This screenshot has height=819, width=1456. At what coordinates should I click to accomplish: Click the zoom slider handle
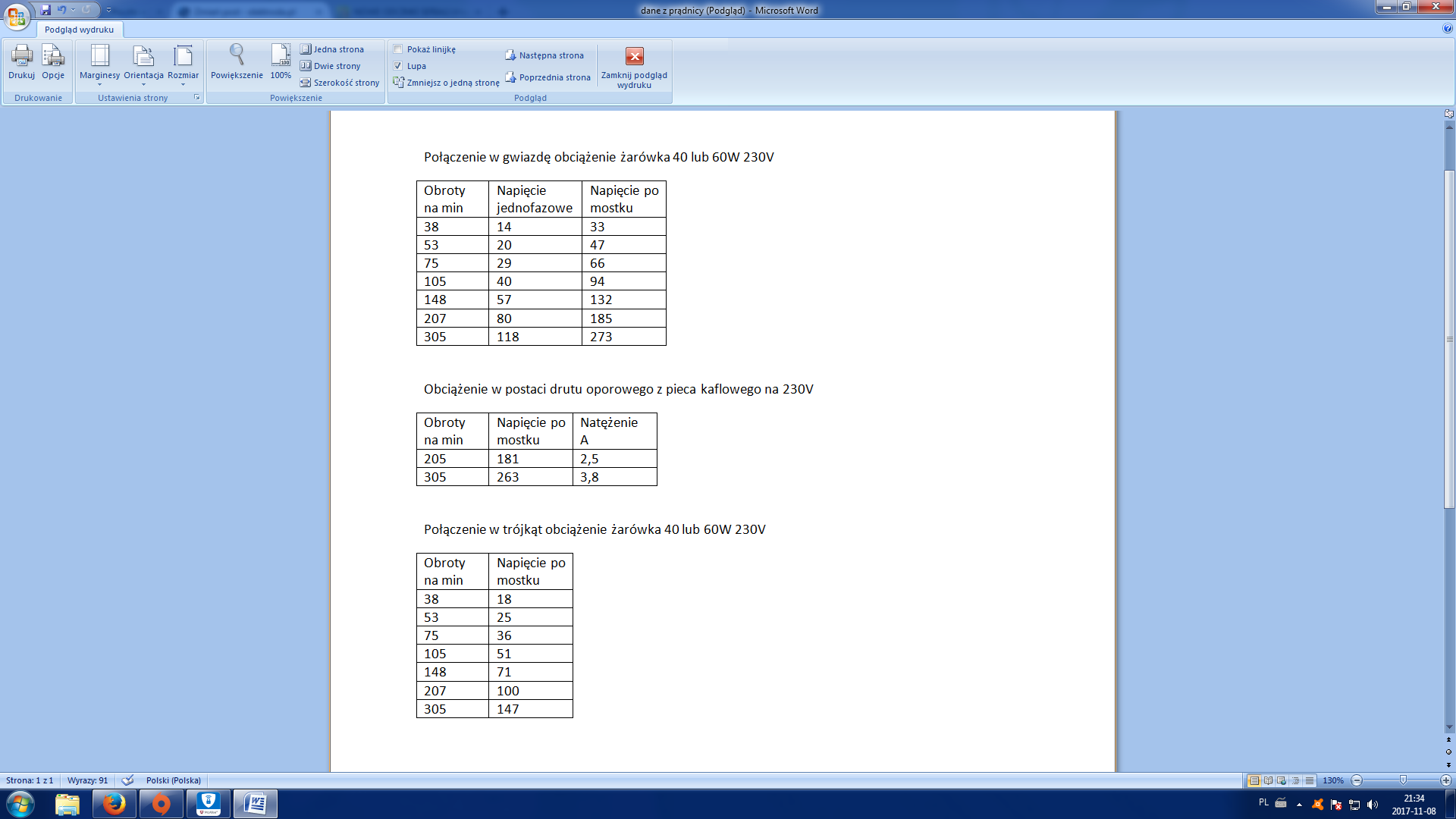1403,780
